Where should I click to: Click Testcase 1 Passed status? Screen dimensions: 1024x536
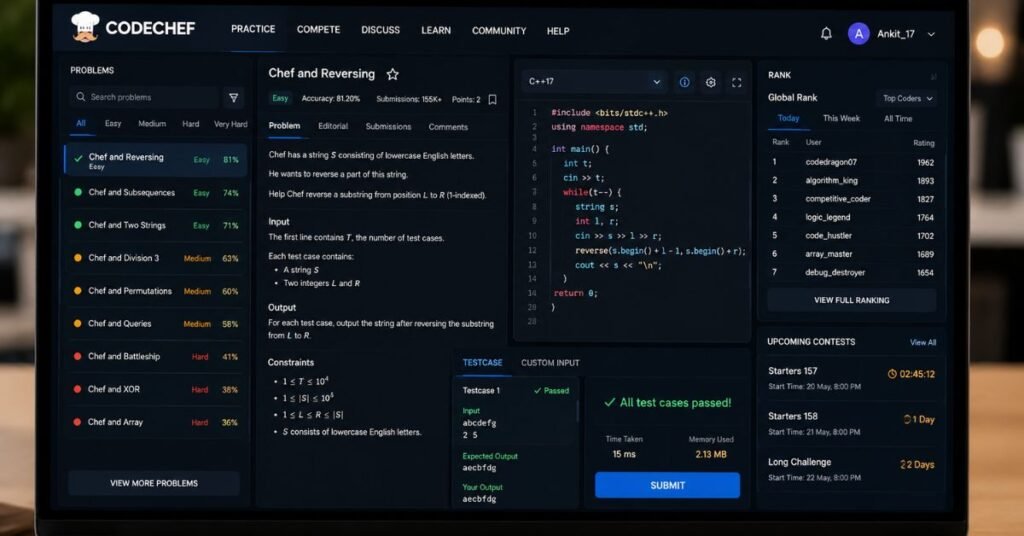pos(552,390)
